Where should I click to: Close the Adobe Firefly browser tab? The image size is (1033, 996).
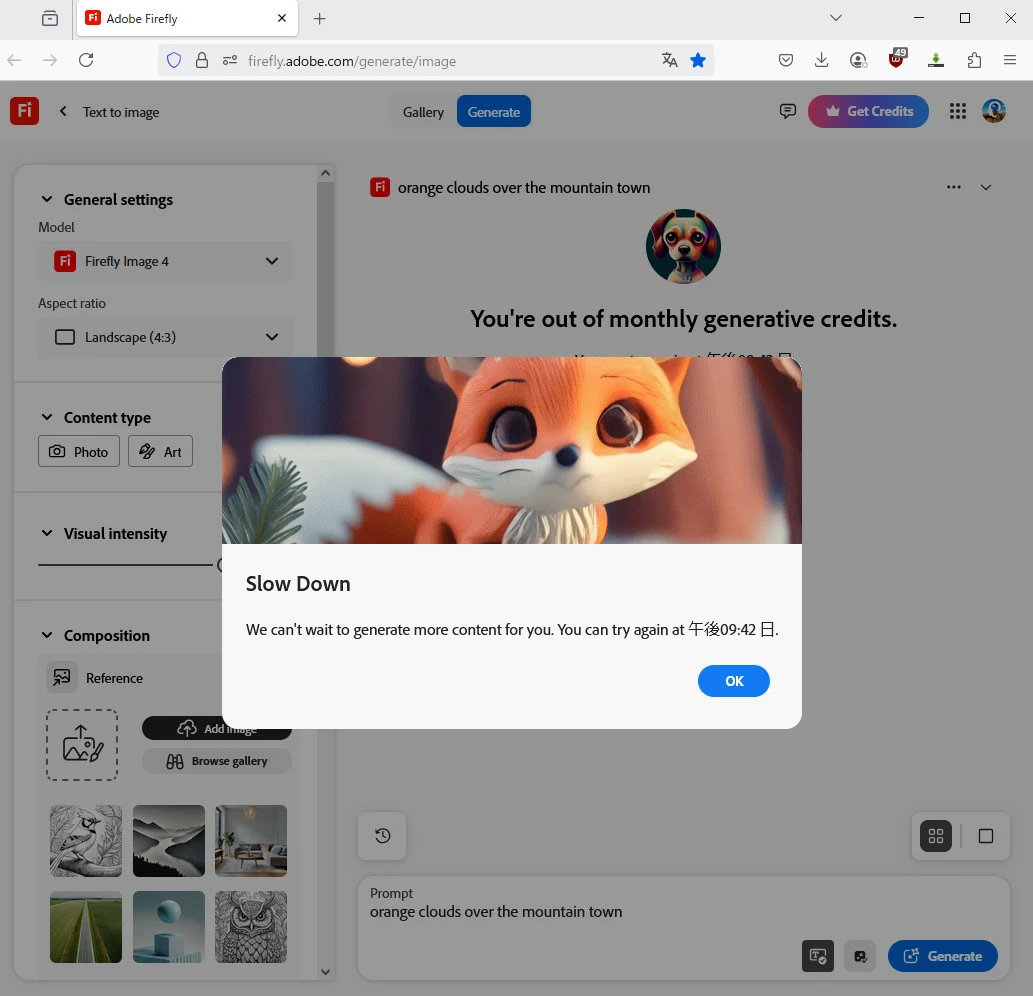click(x=282, y=18)
